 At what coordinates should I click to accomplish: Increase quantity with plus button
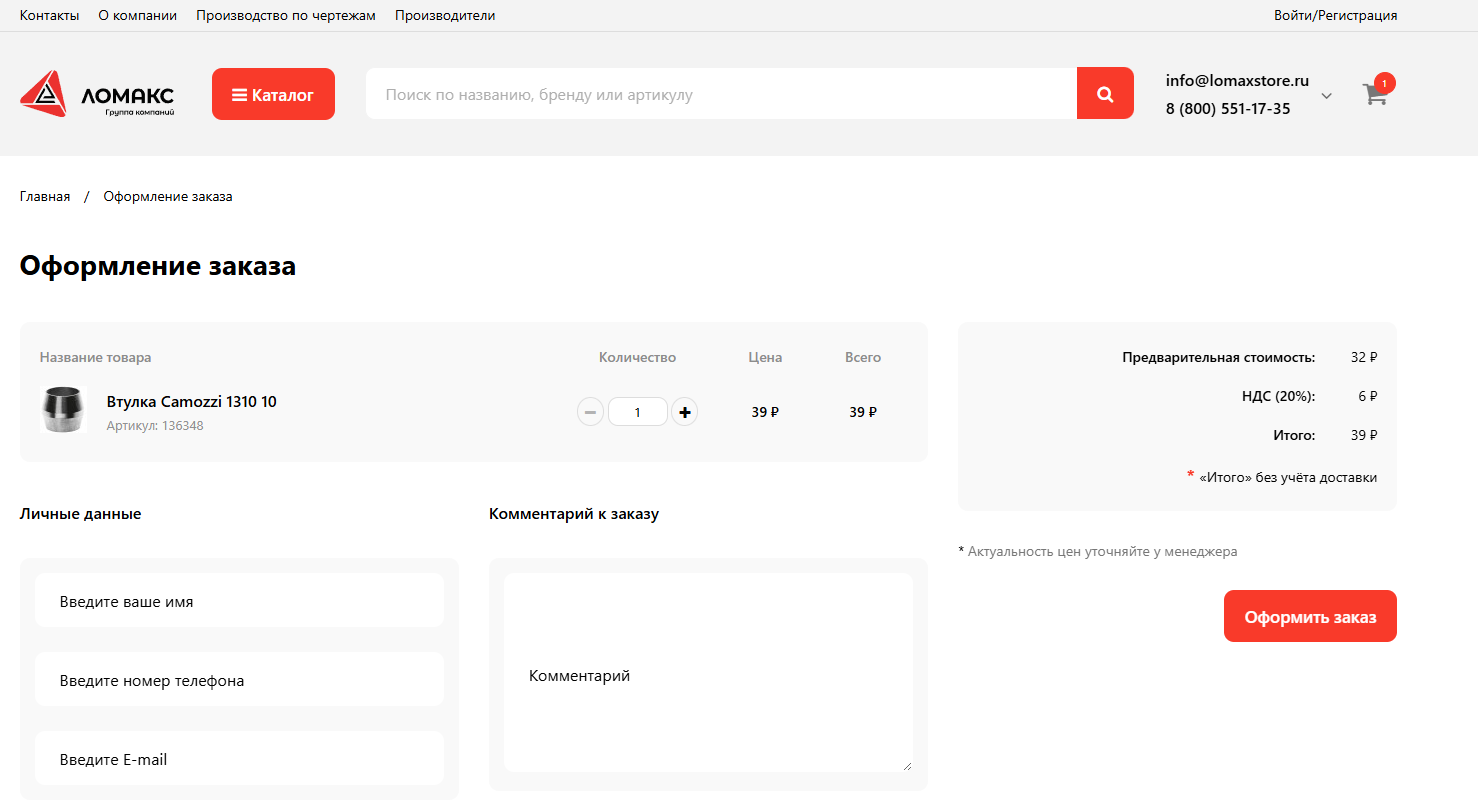point(684,412)
